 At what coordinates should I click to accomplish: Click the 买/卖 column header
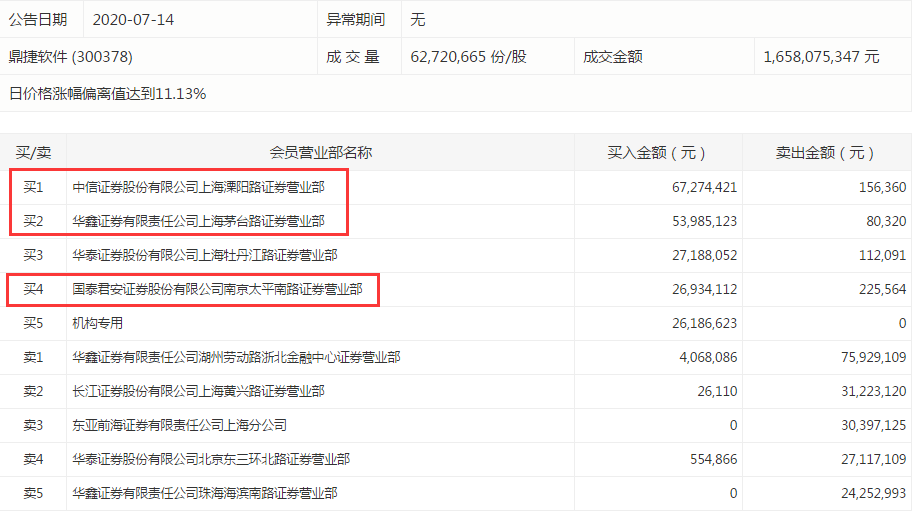[x=33, y=153]
